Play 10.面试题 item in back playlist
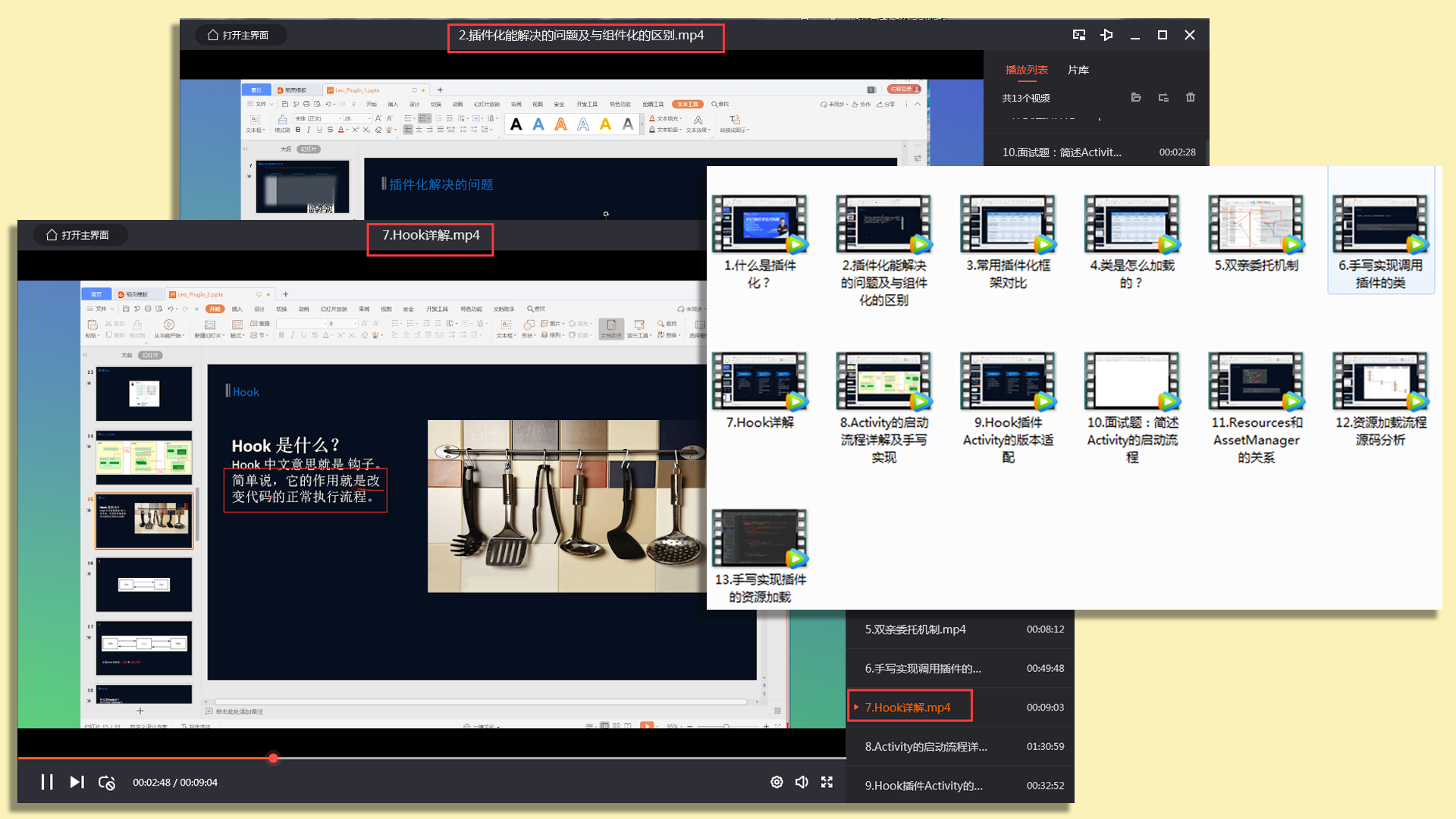 1096,152
